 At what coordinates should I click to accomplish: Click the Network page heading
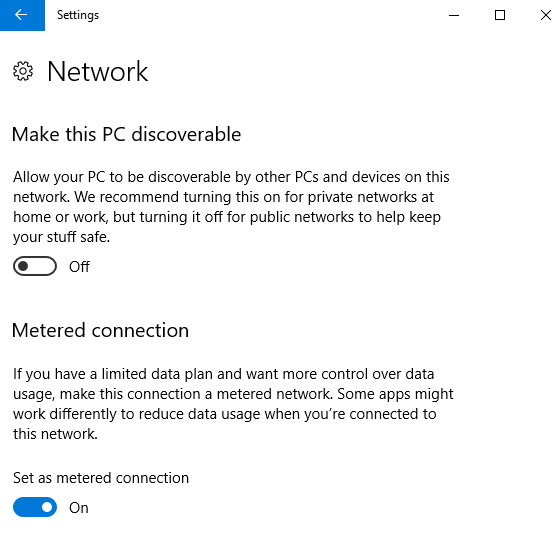point(97,71)
